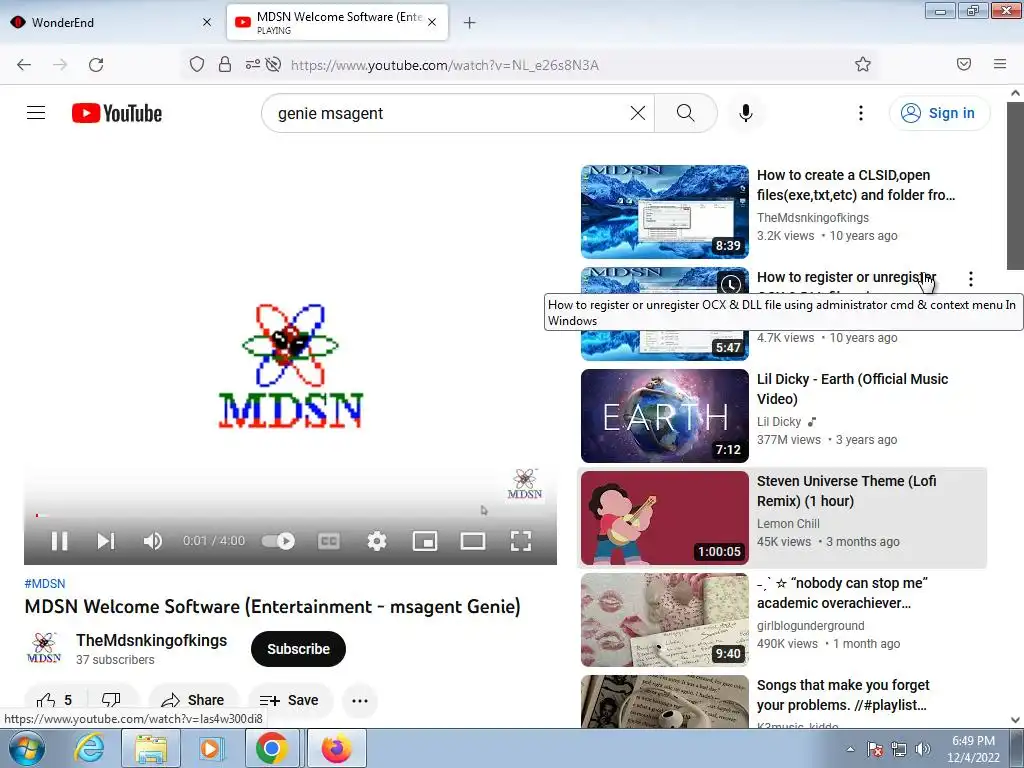Open the girlblogunderground channel name
1024x768 pixels.
(810, 626)
